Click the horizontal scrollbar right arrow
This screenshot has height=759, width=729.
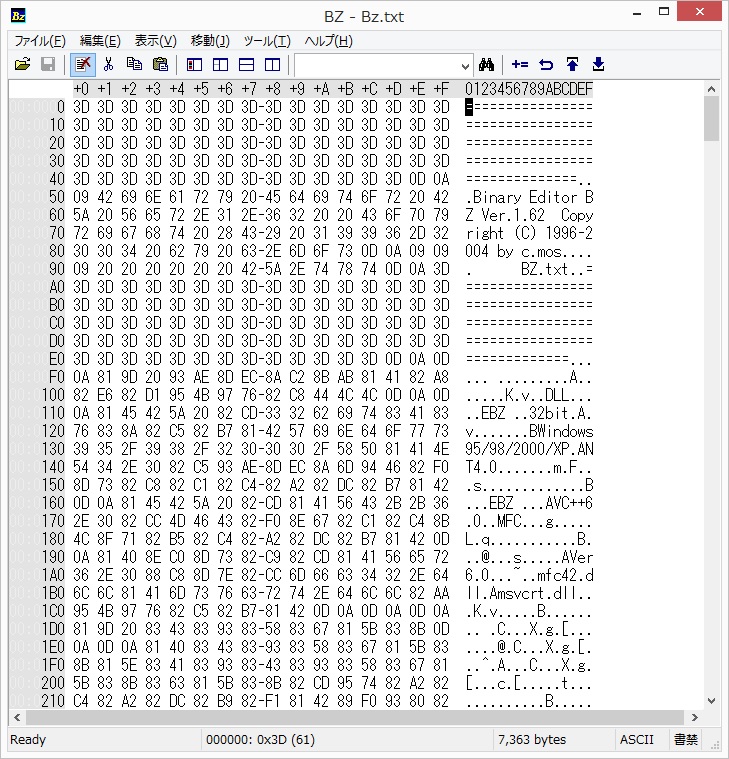[695, 717]
